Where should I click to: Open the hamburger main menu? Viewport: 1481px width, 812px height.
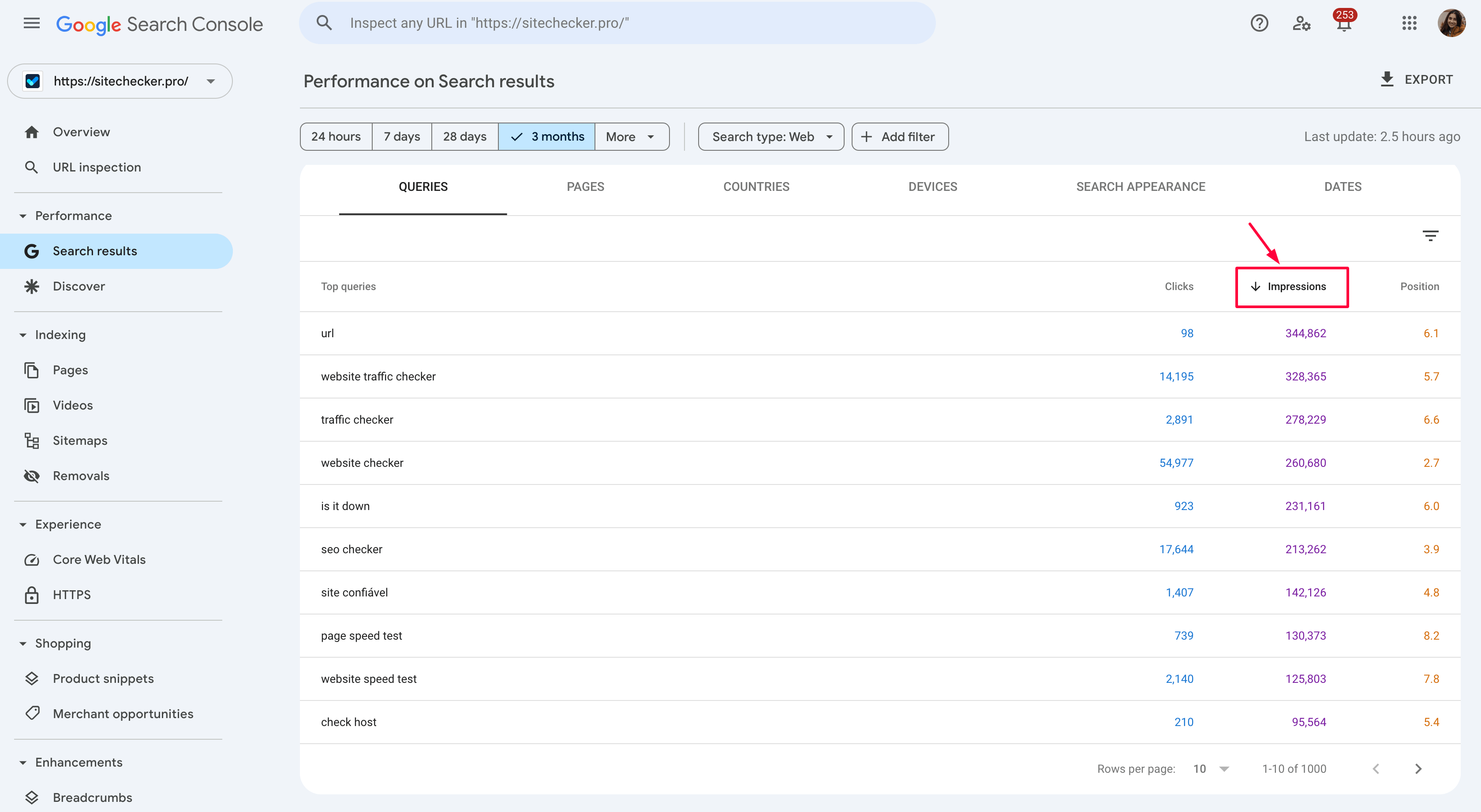click(x=32, y=23)
